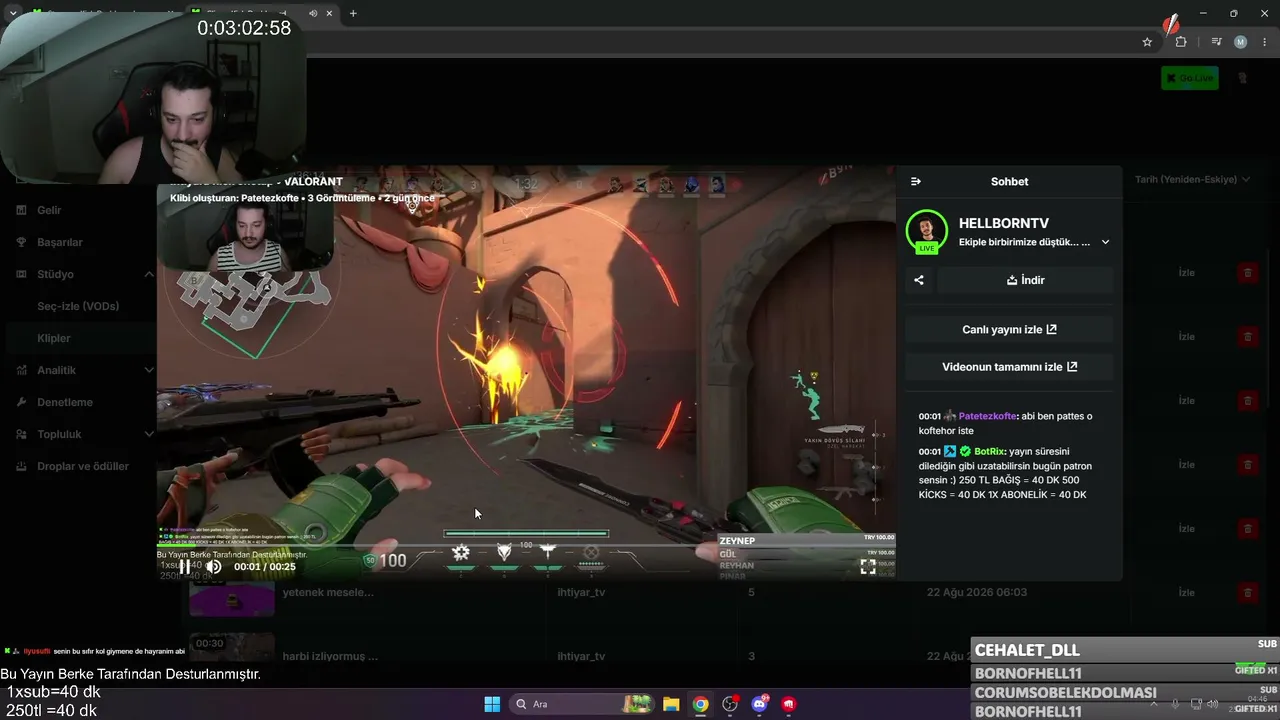The width and height of the screenshot is (1280, 720).
Task: Open Discord from the taskbar
Action: tap(759, 704)
